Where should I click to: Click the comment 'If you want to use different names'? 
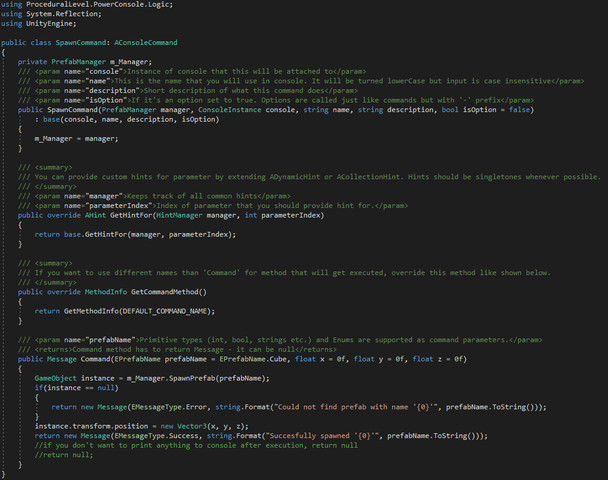(x=284, y=273)
